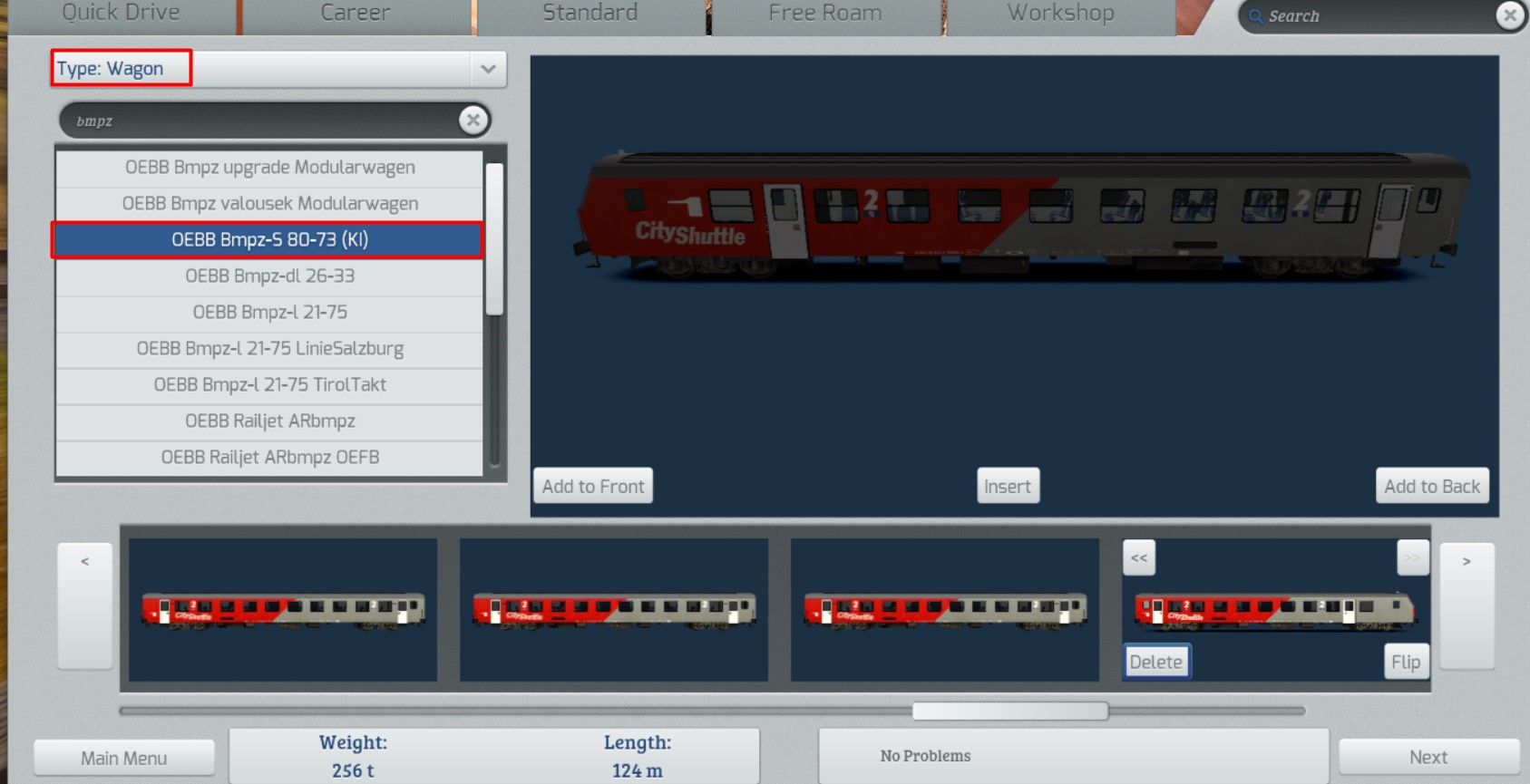Click the No Problems status message
The image size is (1530, 784).
[x=925, y=756]
